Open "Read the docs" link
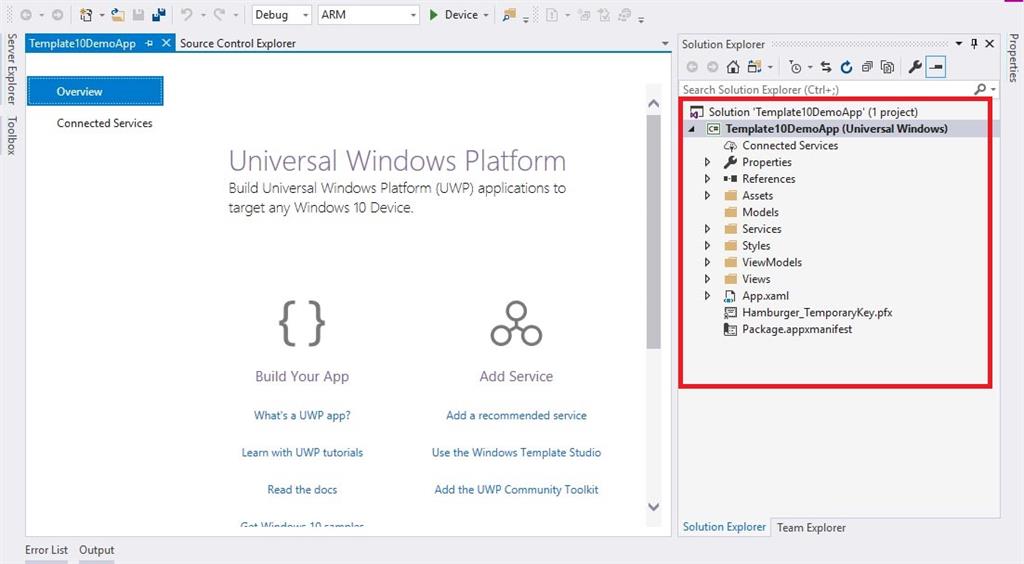The height and width of the screenshot is (564, 1024). pyautogui.click(x=302, y=490)
